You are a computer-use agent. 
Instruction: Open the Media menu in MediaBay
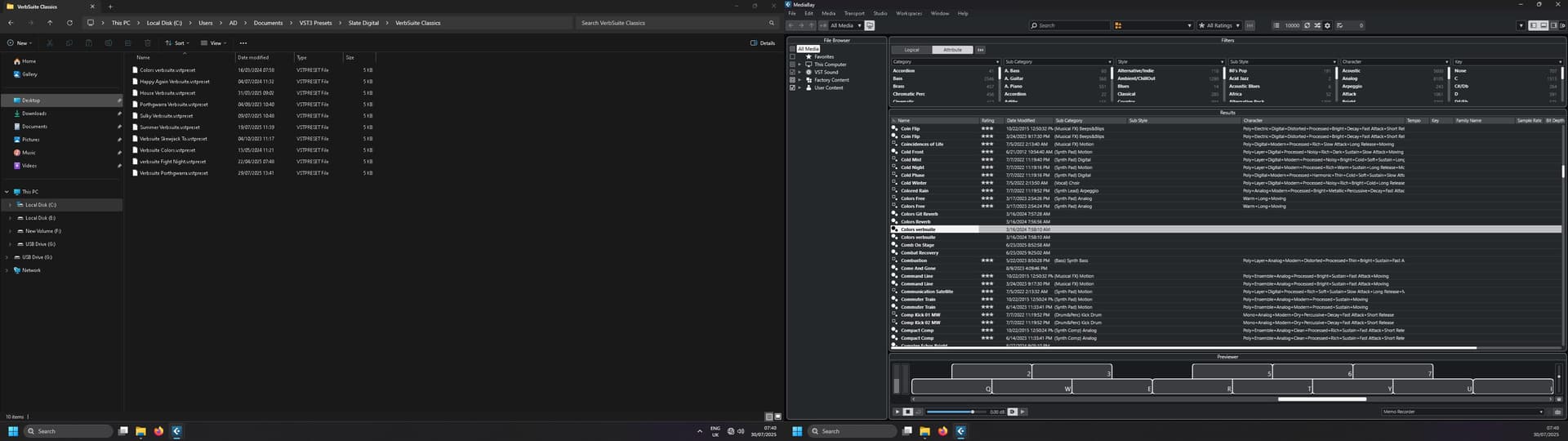tap(828, 13)
